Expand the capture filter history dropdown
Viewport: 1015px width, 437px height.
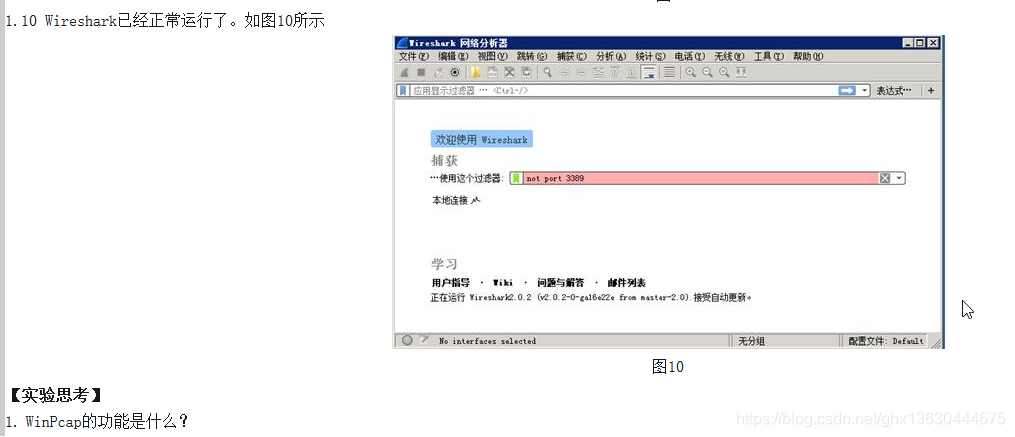[x=899, y=178]
